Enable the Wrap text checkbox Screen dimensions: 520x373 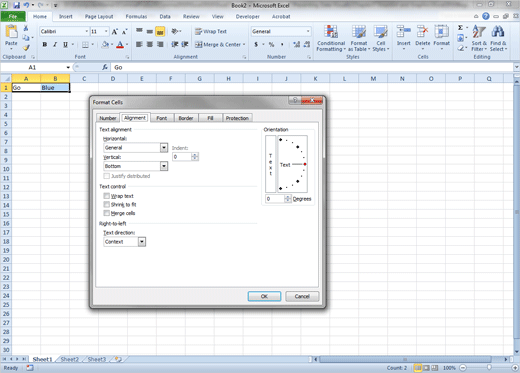(107, 196)
